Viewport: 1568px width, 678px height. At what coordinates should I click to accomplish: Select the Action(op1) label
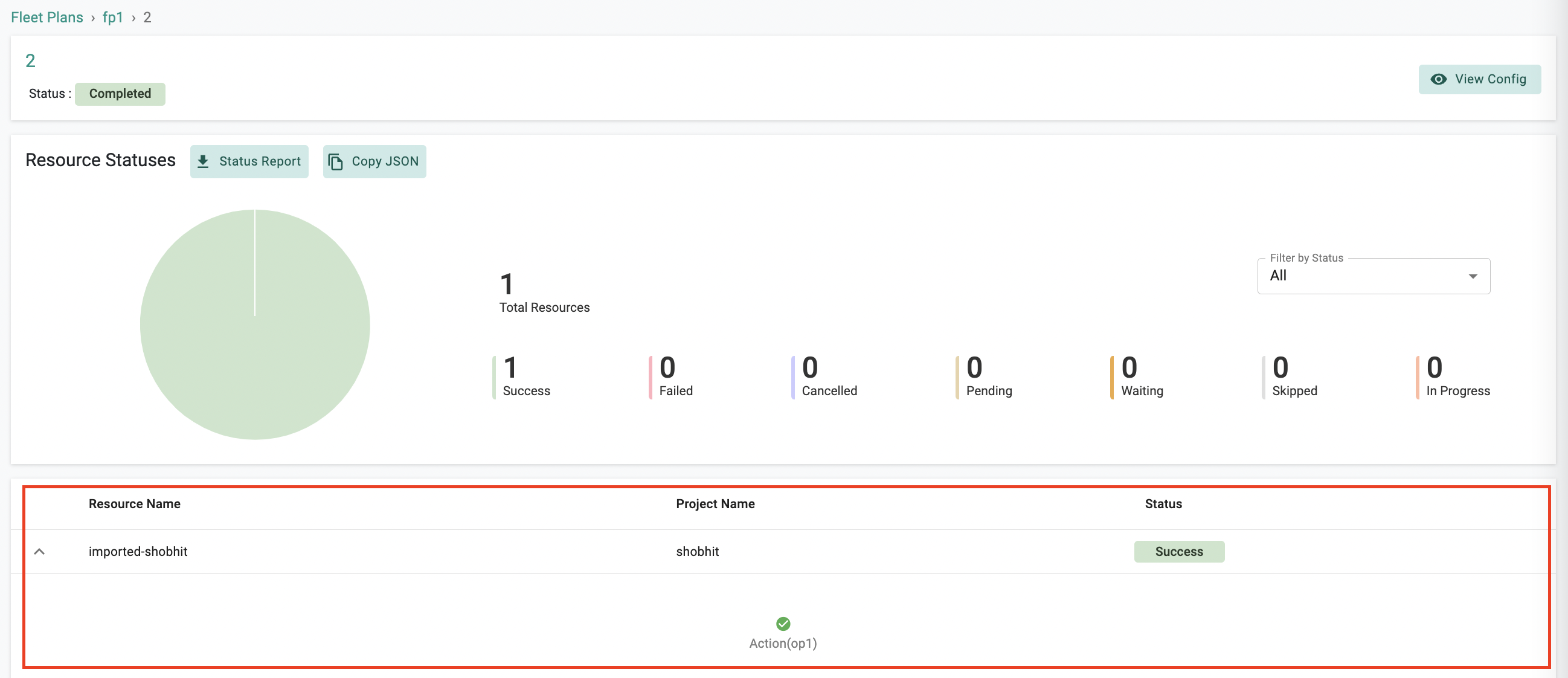tap(783, 644)
